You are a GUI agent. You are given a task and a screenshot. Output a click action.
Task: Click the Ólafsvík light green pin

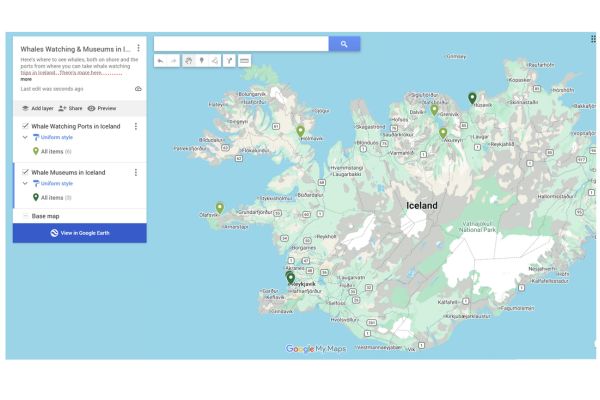point(220,208)
